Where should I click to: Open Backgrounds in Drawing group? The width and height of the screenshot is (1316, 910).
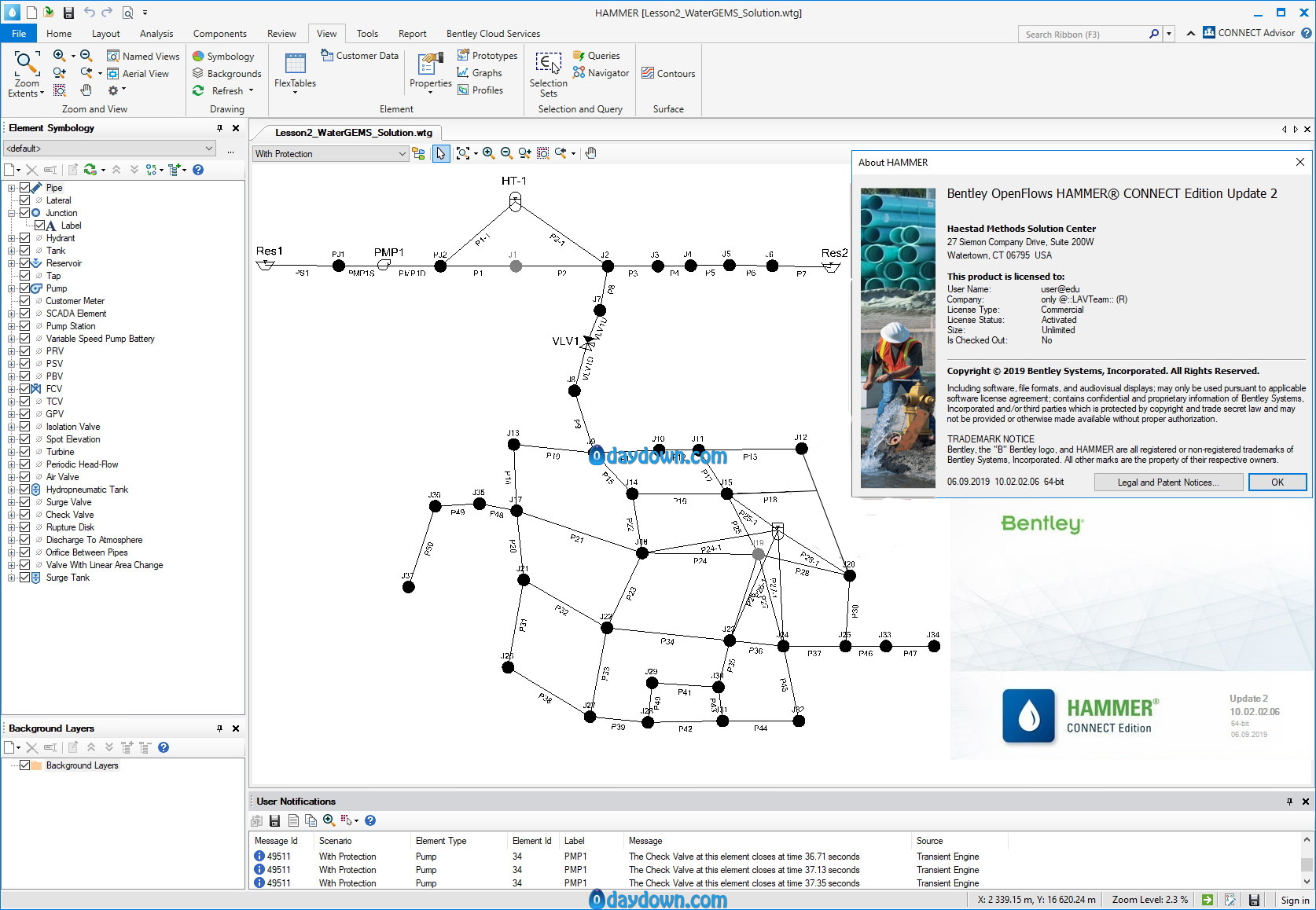pyautogui.click(x=226, y=74)
